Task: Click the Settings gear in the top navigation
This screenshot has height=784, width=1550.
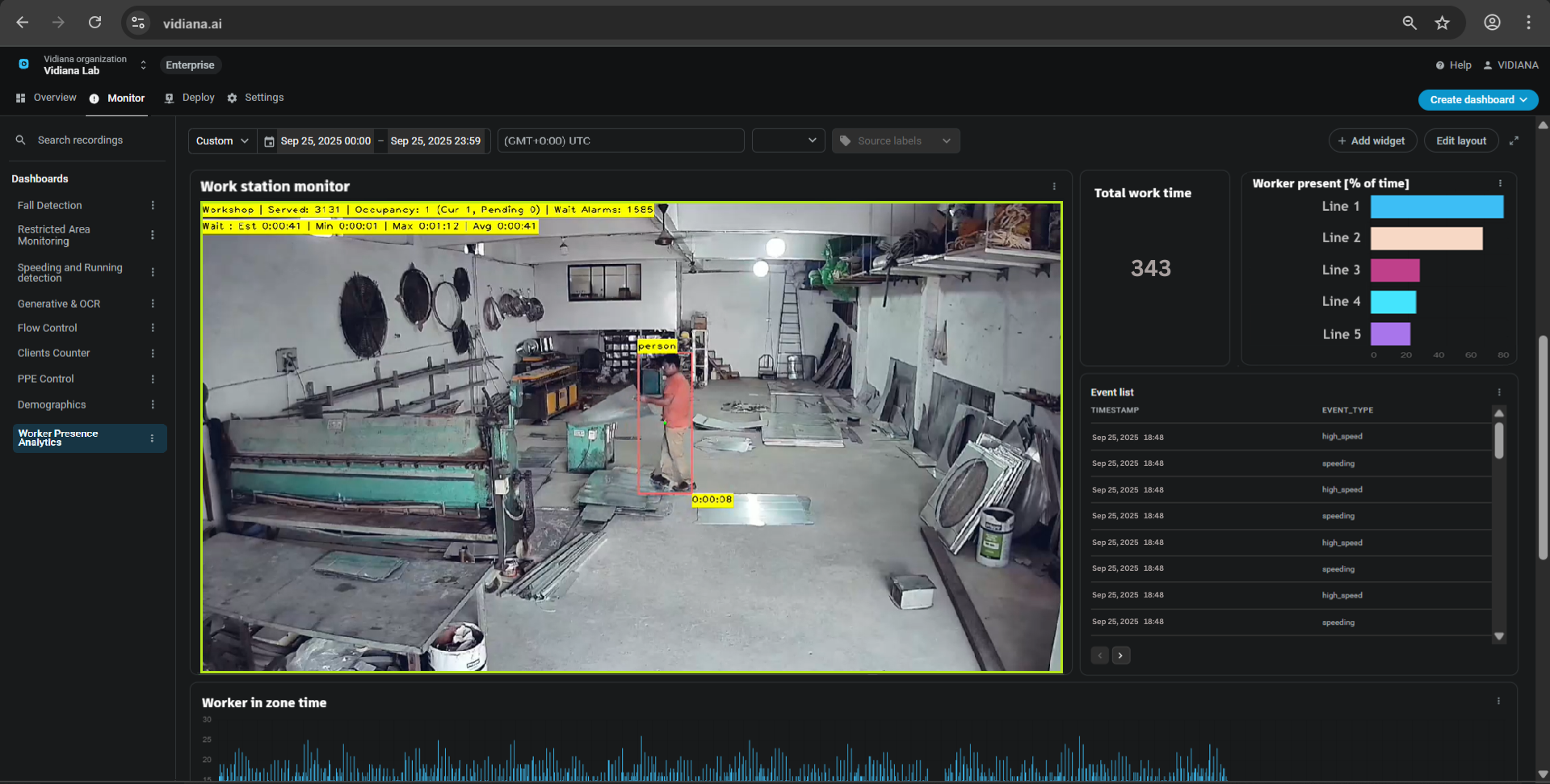Action: pos(233,98)
